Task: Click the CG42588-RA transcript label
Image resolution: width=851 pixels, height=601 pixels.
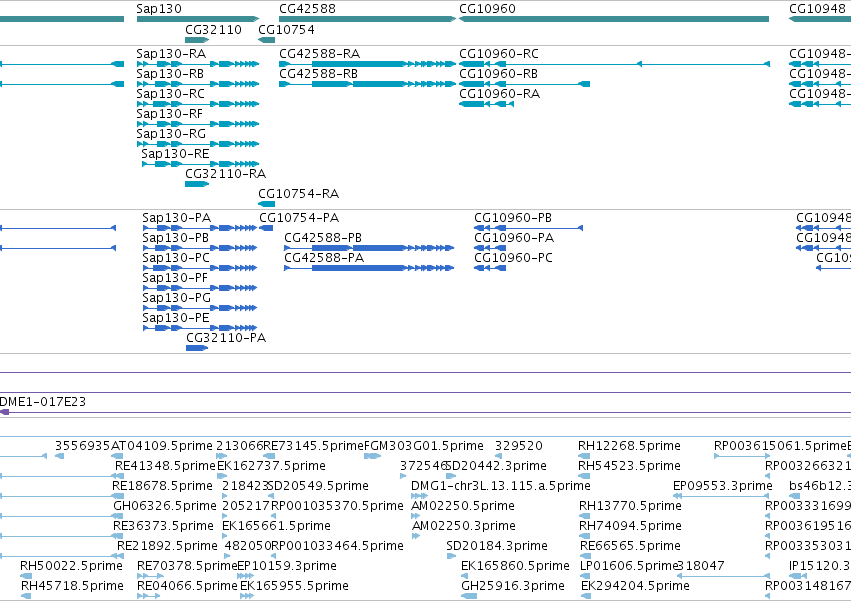Action: point(320,54)
